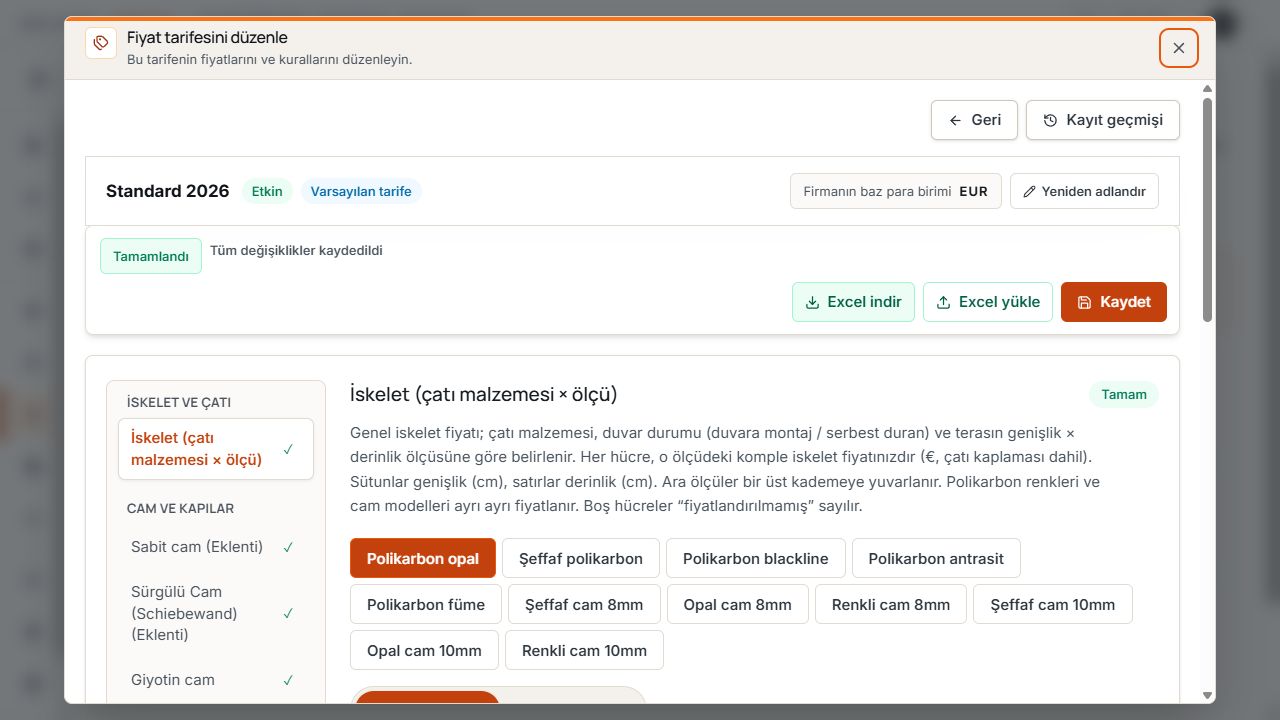The width and height of the screenshot is (1280, 720).
Task: Switch to Şeffaf cam 8mm
Action: tap(584, 604)
